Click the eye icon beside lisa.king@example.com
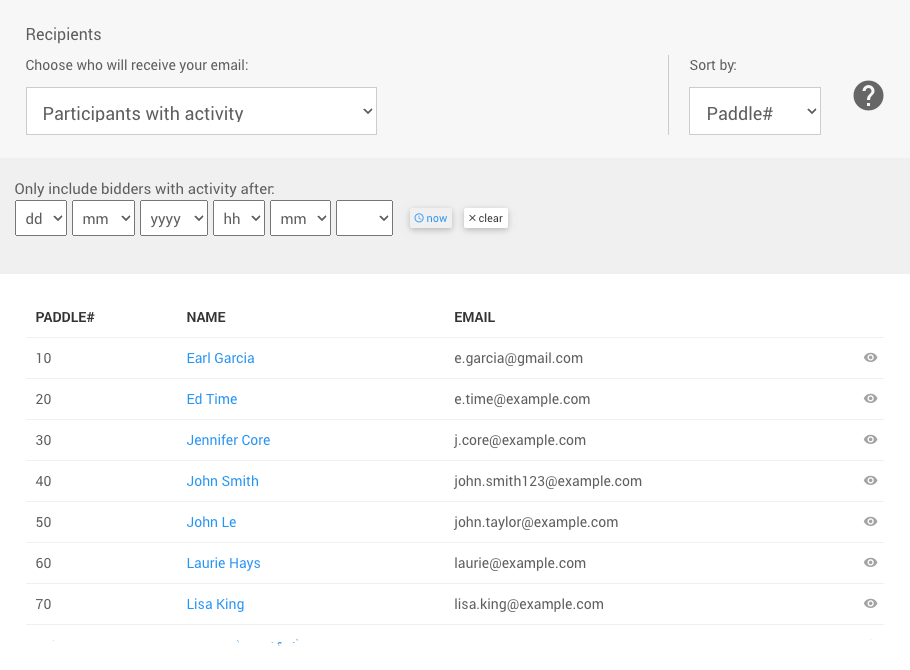Viewport: 910px width, 670px height. click(870, 604)
